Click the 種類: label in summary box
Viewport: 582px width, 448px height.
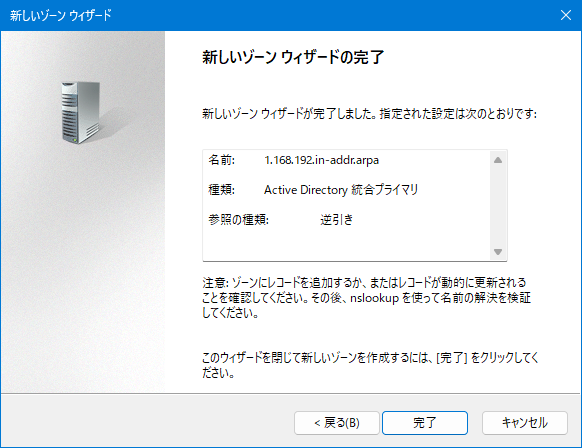click(x=222, y=190)
